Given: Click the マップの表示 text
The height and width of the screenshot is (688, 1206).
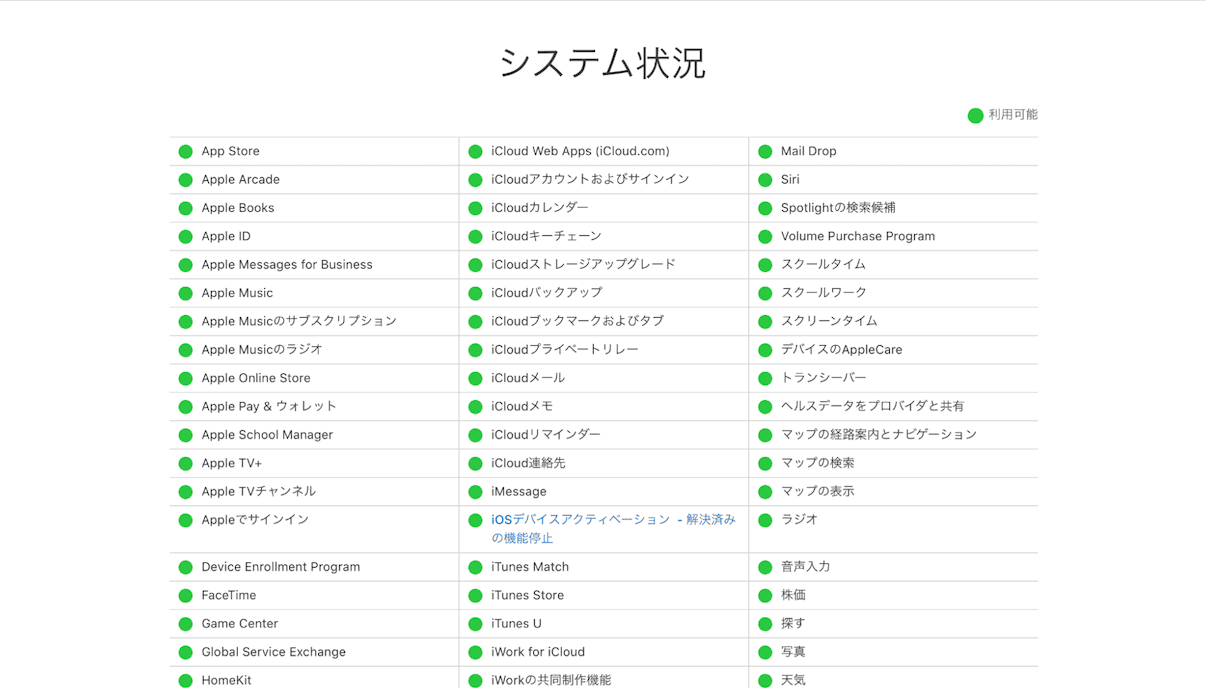Looking at the screenshot, I should pos(818,491).
